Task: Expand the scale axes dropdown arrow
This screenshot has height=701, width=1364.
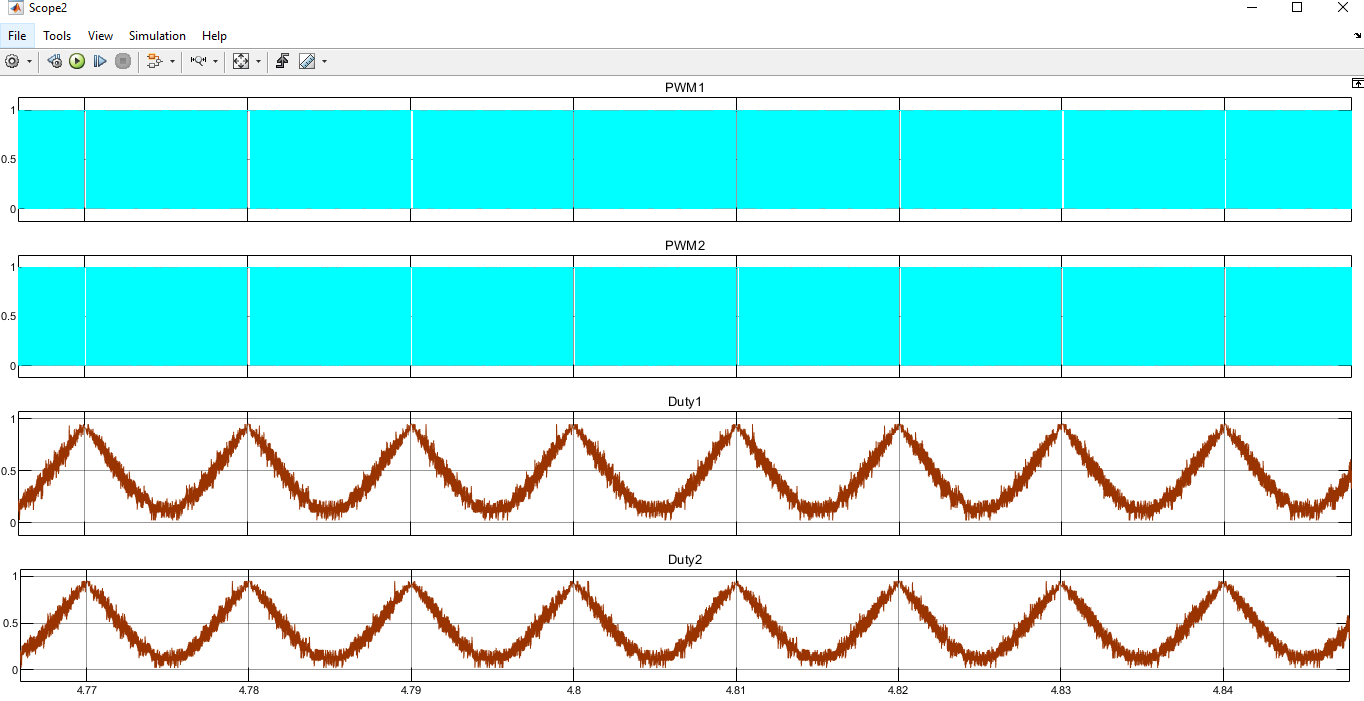Action: point(258,62)
